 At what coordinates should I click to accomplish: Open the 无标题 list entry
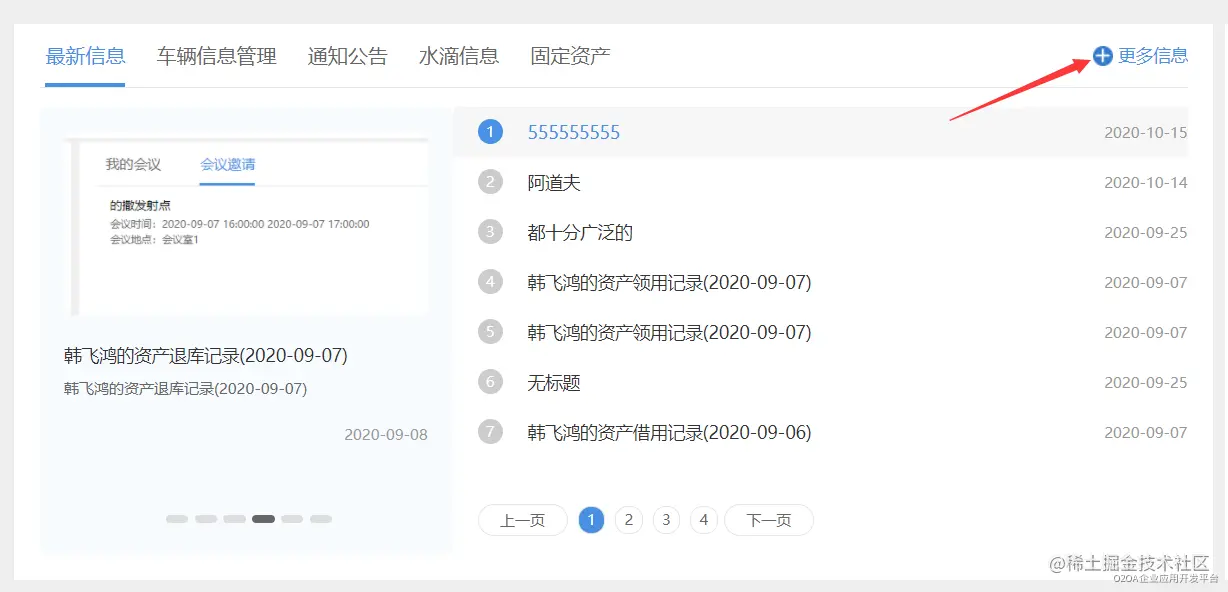pos(554,383)
